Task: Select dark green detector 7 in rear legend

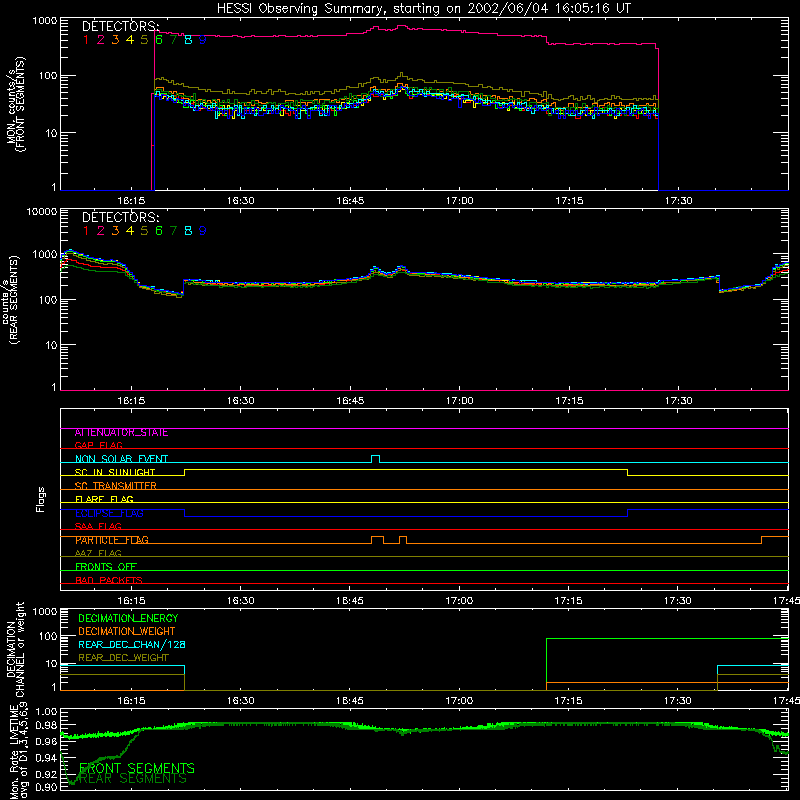Action: (x=173, y=231)
